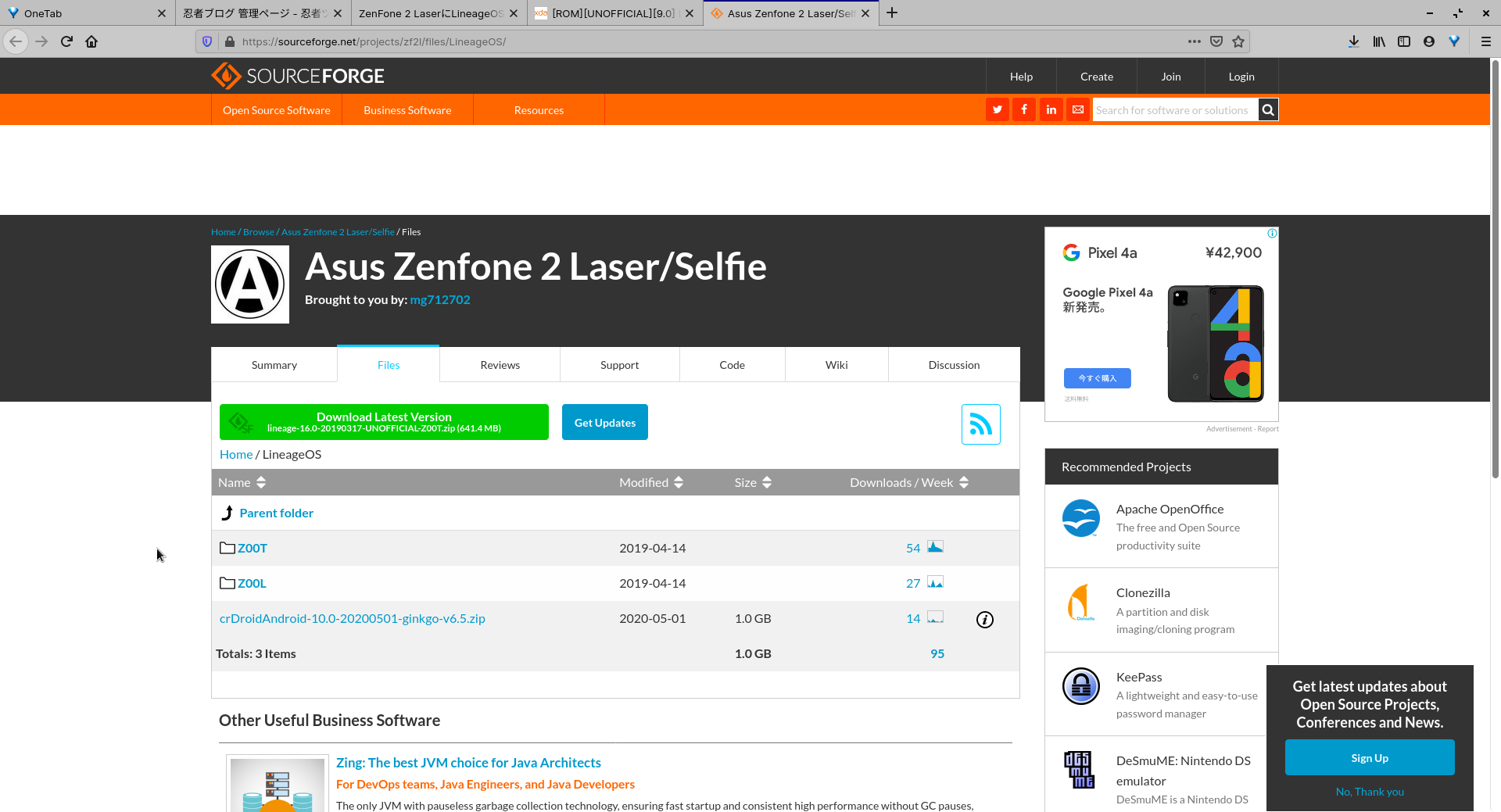This screenshot has height=812, width=1501.
Task: Open the Open Source Software menu
Action: (x=277, y=110)
